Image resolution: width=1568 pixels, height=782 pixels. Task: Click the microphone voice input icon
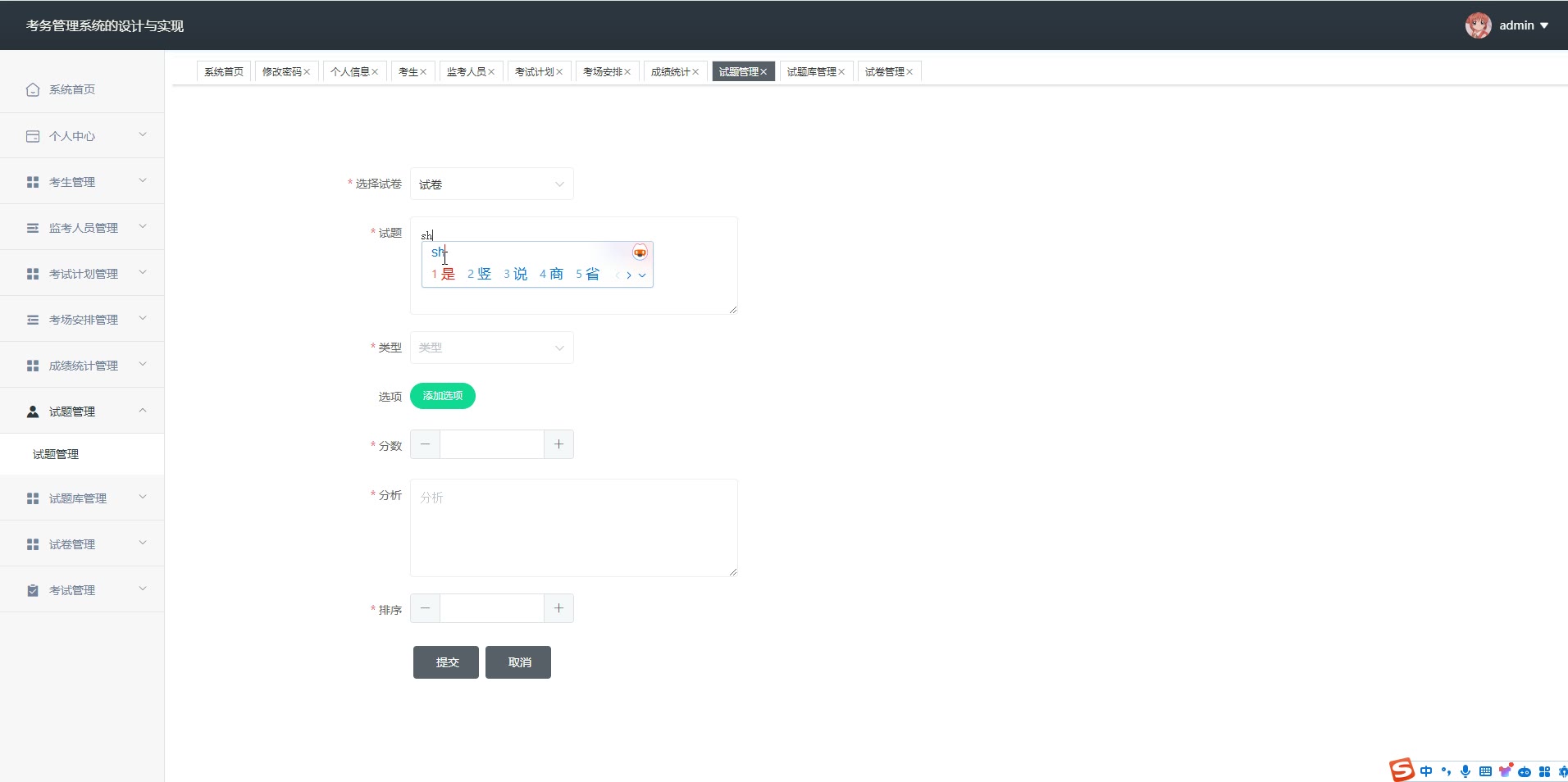tap(1465, 771)
